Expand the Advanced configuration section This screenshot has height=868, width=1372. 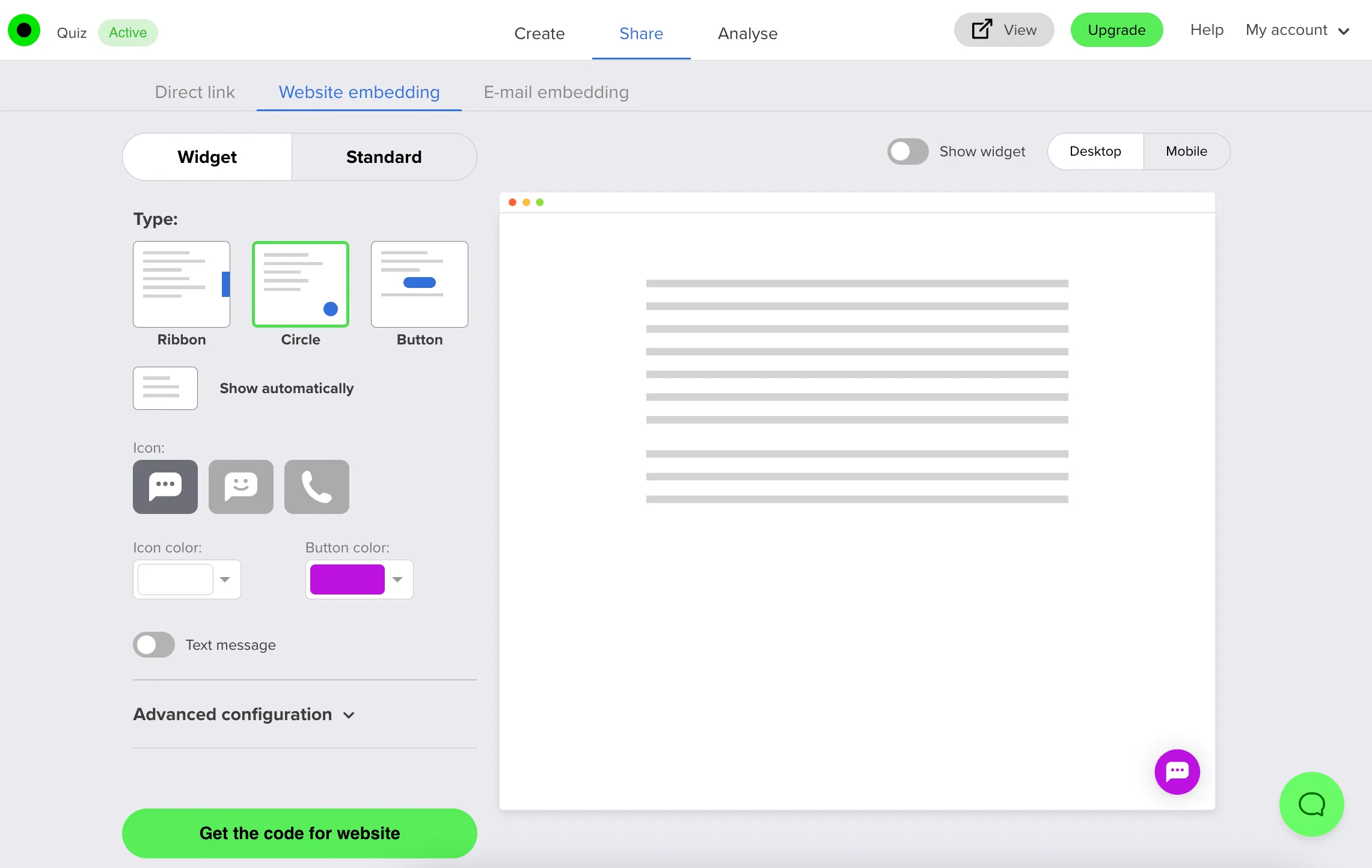(x=243, y=714)
